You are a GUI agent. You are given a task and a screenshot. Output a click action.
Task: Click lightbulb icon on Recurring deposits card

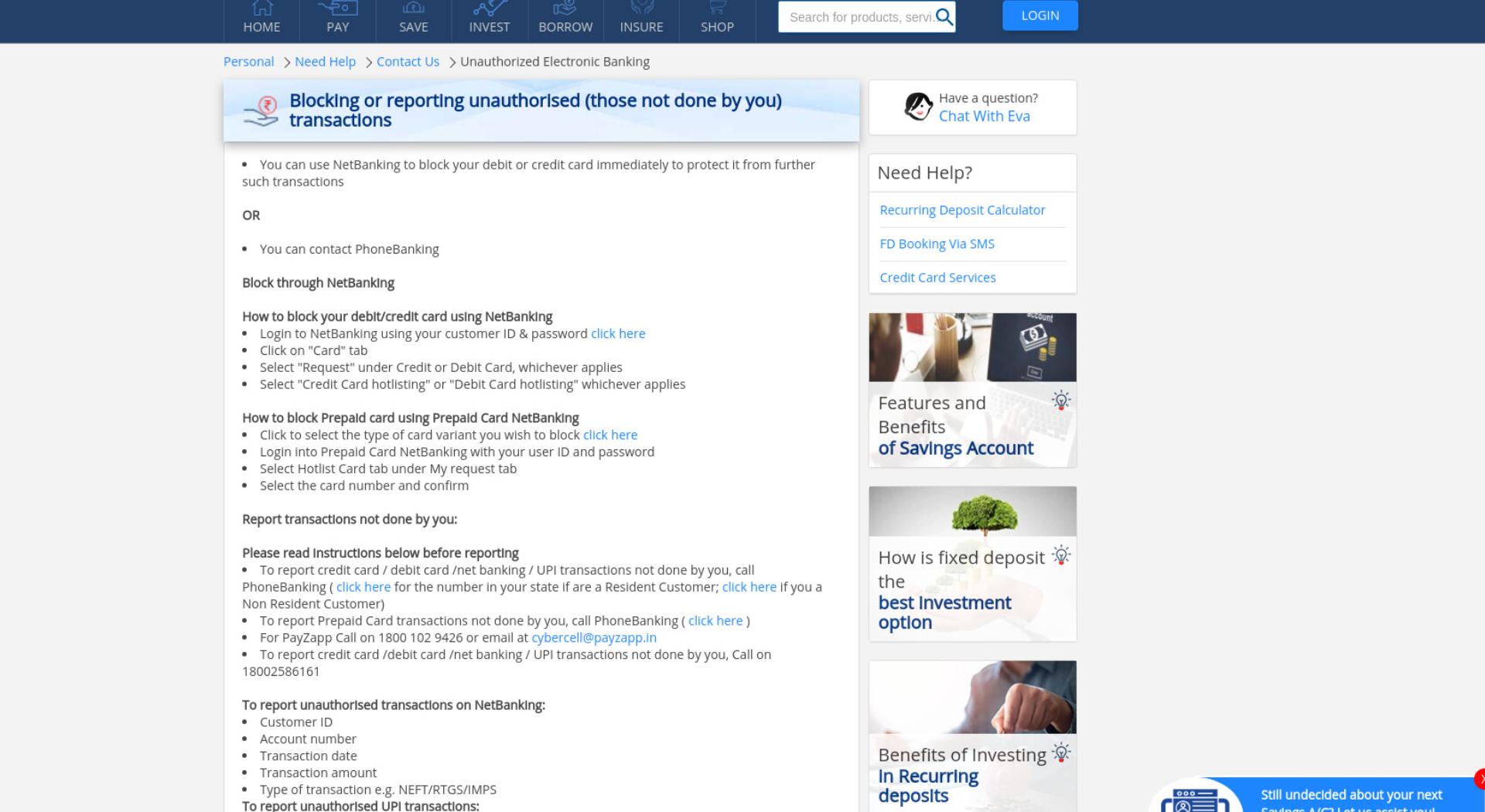click(x=1061, y=752)
